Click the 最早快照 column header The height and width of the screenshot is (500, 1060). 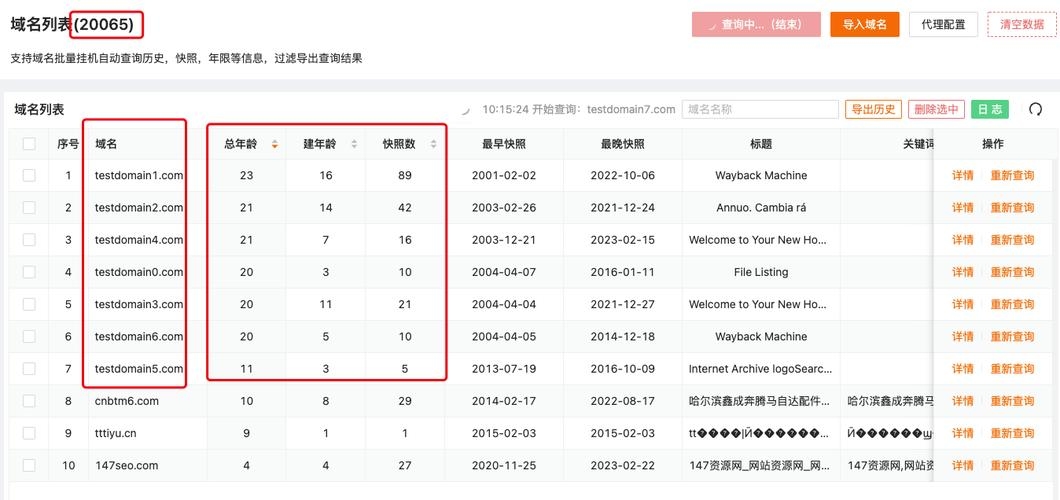tap(504, 144)
